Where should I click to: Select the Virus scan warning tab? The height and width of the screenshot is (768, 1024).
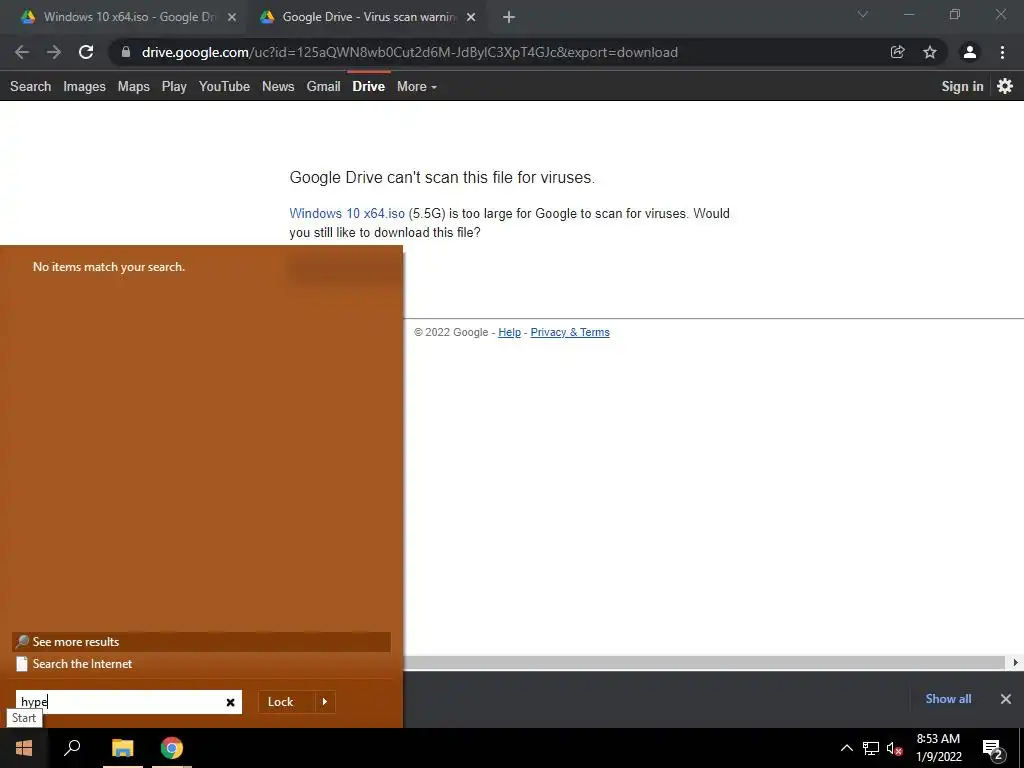(369, 17)
